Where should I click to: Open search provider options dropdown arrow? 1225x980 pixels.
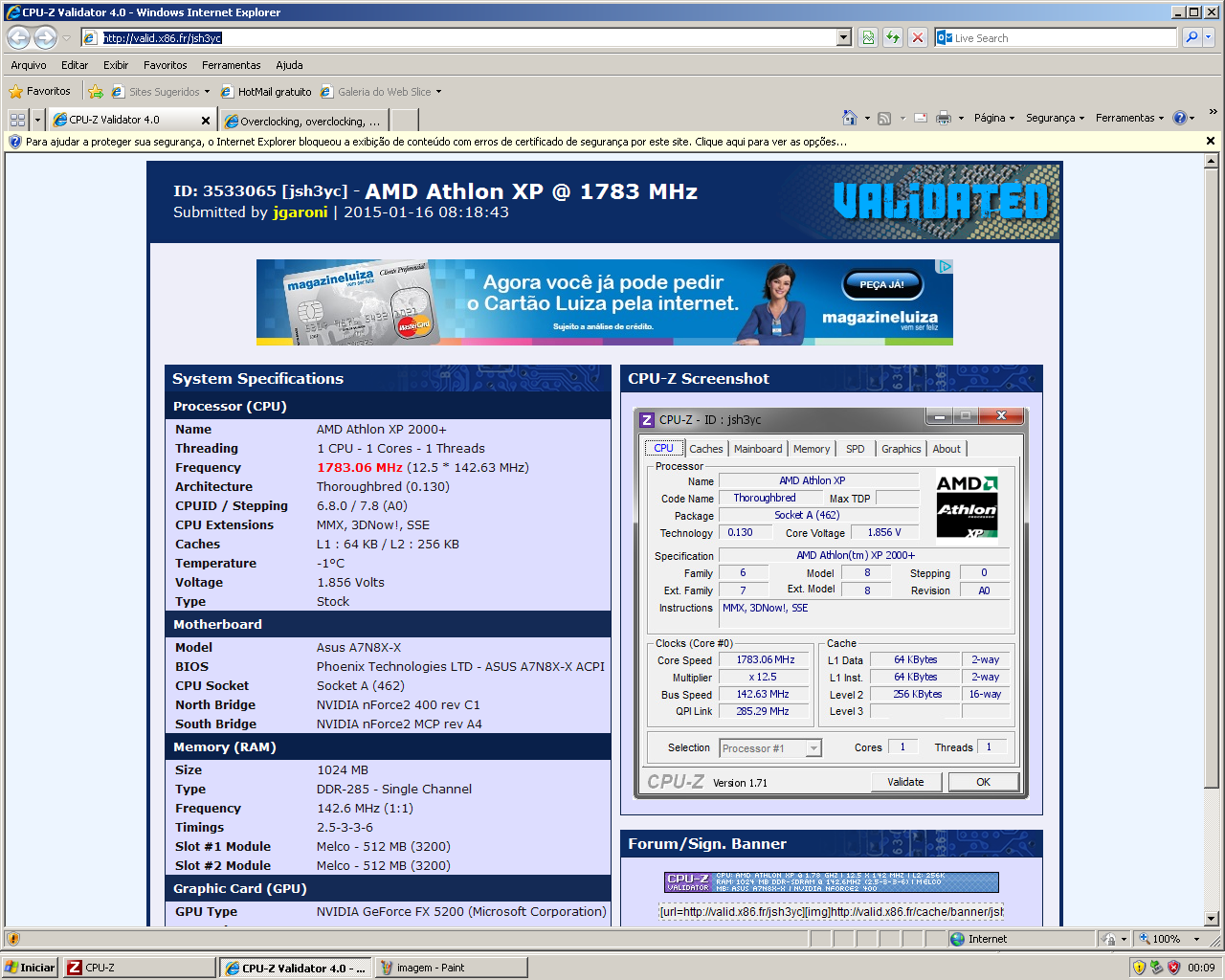(1209, 37)
